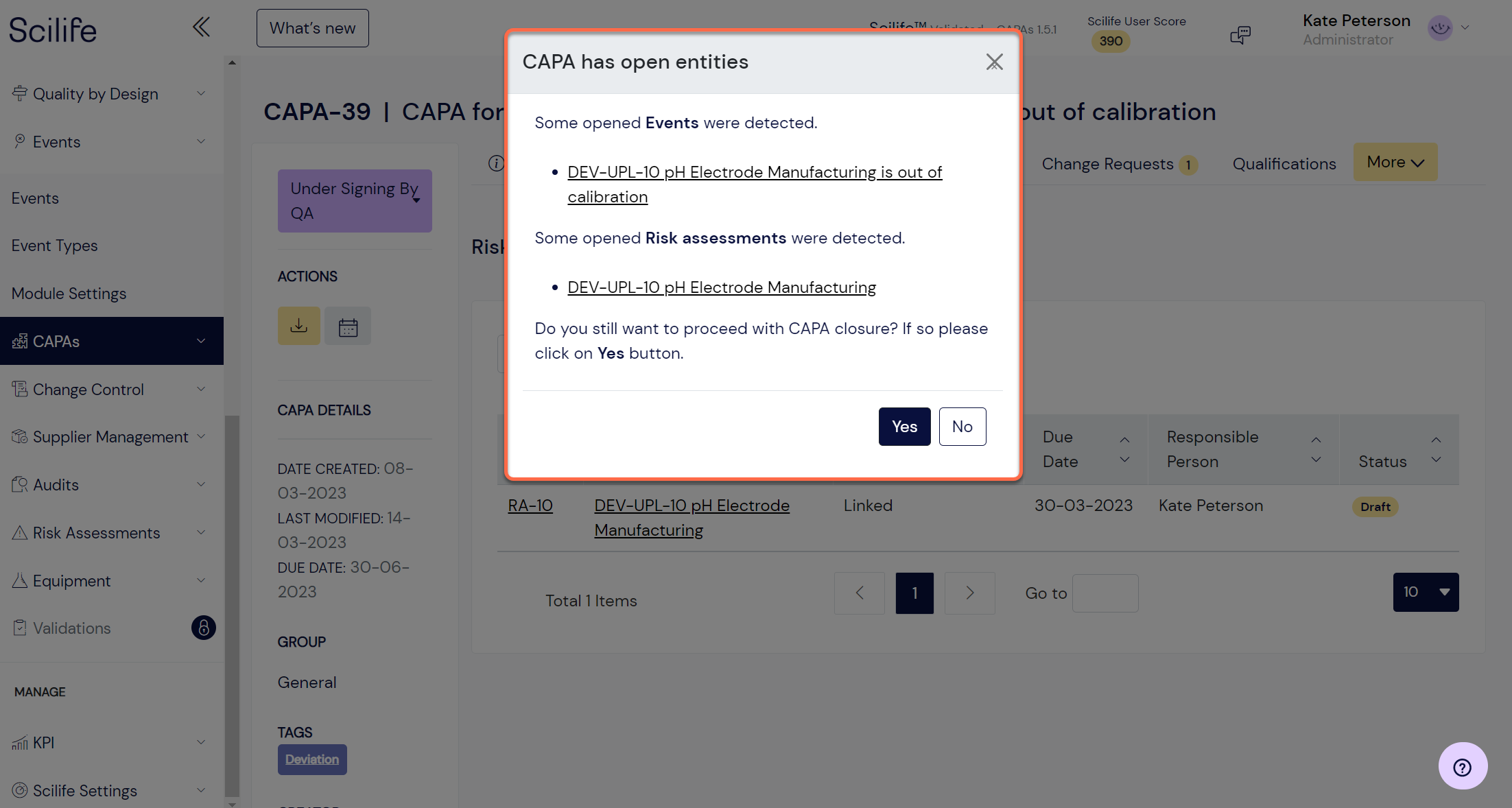Click the Risk Assessments triangle icon
The height and width of the screenshot is (808, 1512).
[20, 532]
